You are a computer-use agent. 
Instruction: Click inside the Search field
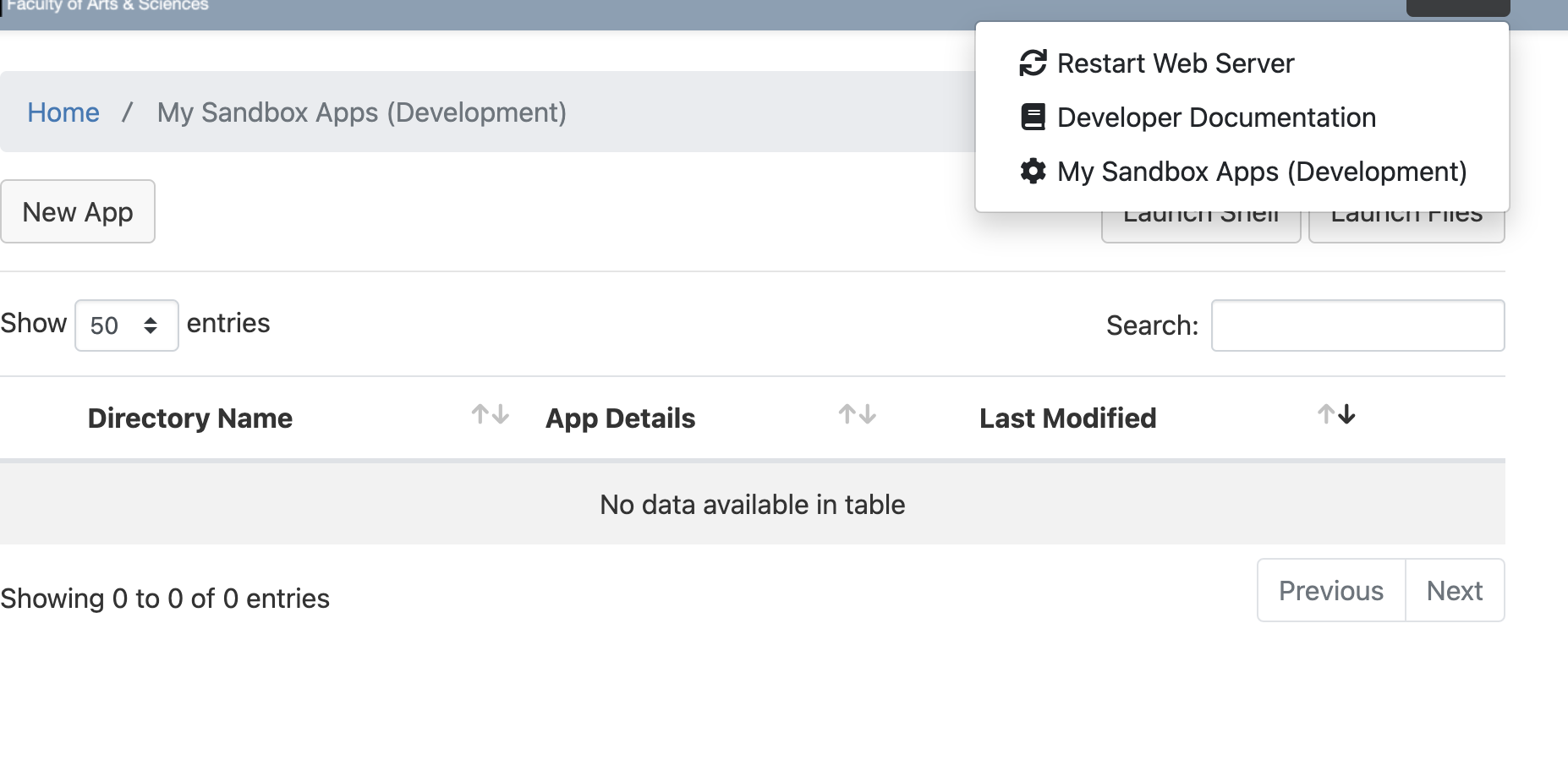(1357, 325)
